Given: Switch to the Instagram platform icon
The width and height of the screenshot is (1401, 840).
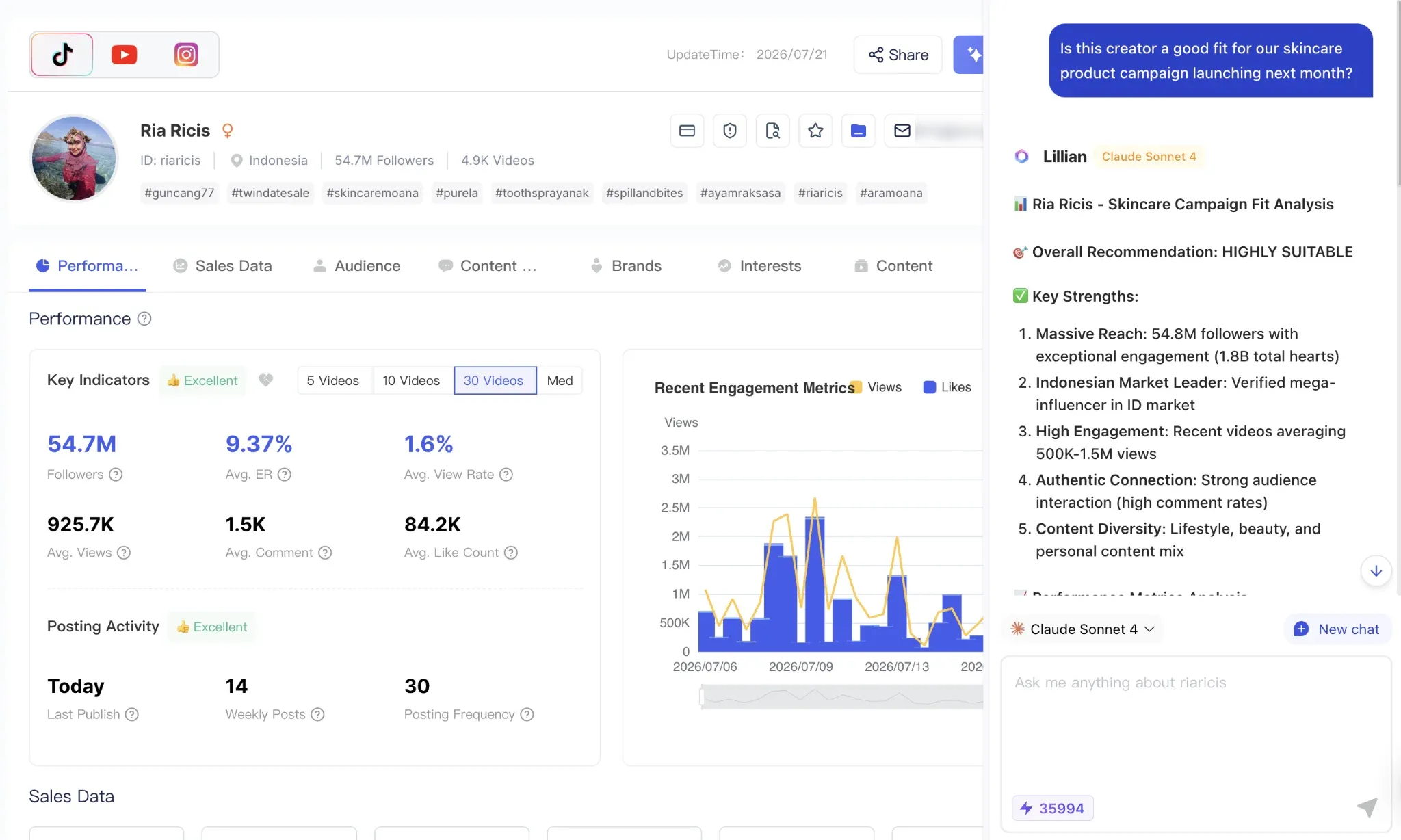Looking at the screenshot, I should [186, 55].
